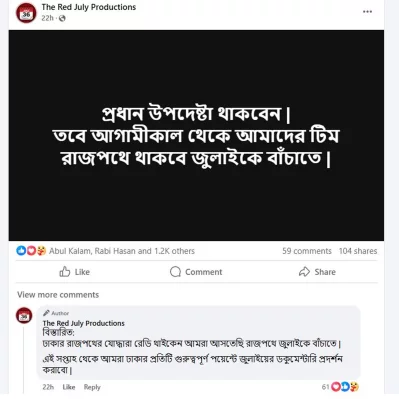Open Abul Kalam, Rabi Hasan likes list
Screen dimensions: 399x399
tap(122, 251)
